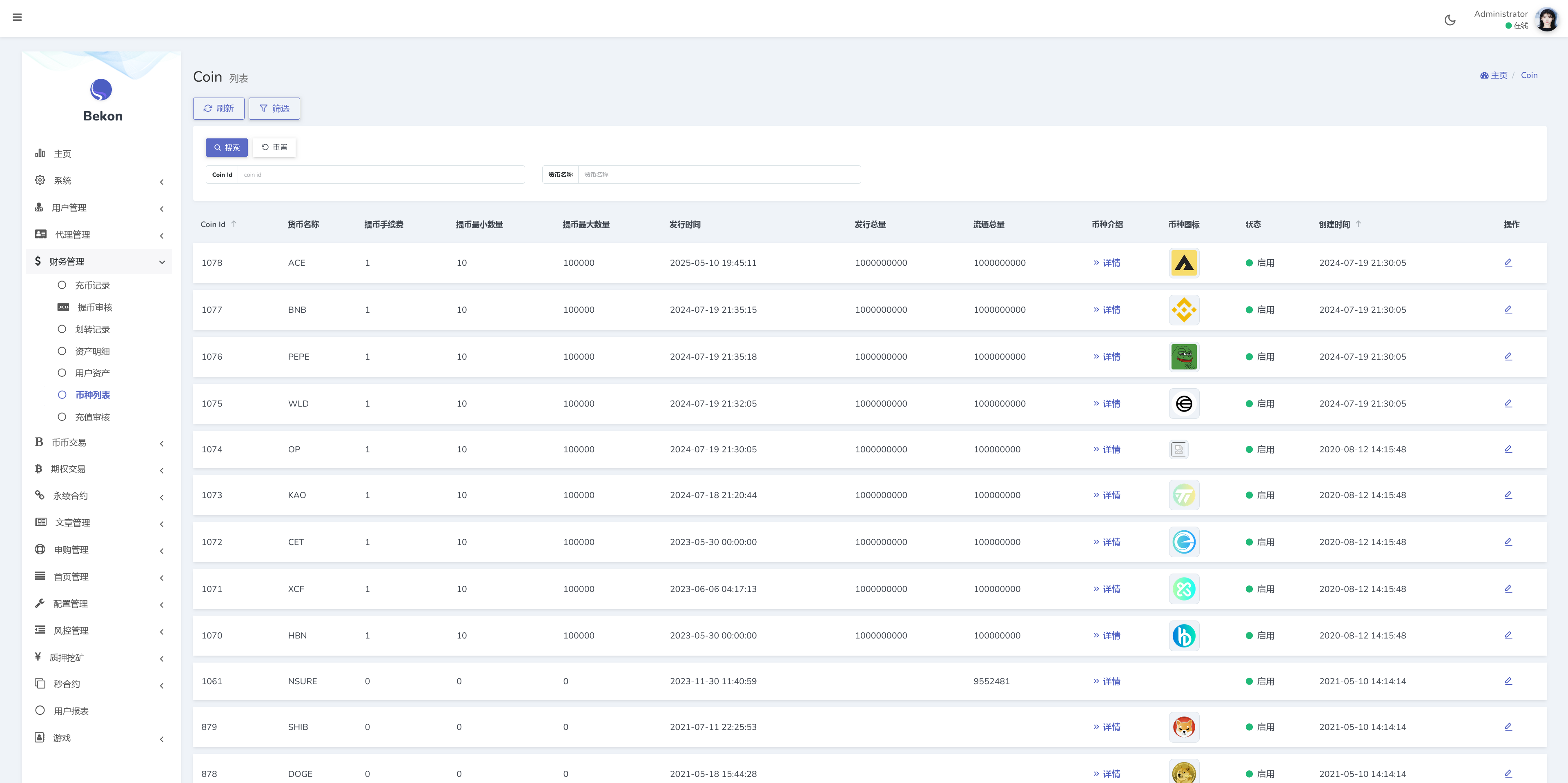Click the hamburger menu icon
1568x783 pixels.
(17, 17)
